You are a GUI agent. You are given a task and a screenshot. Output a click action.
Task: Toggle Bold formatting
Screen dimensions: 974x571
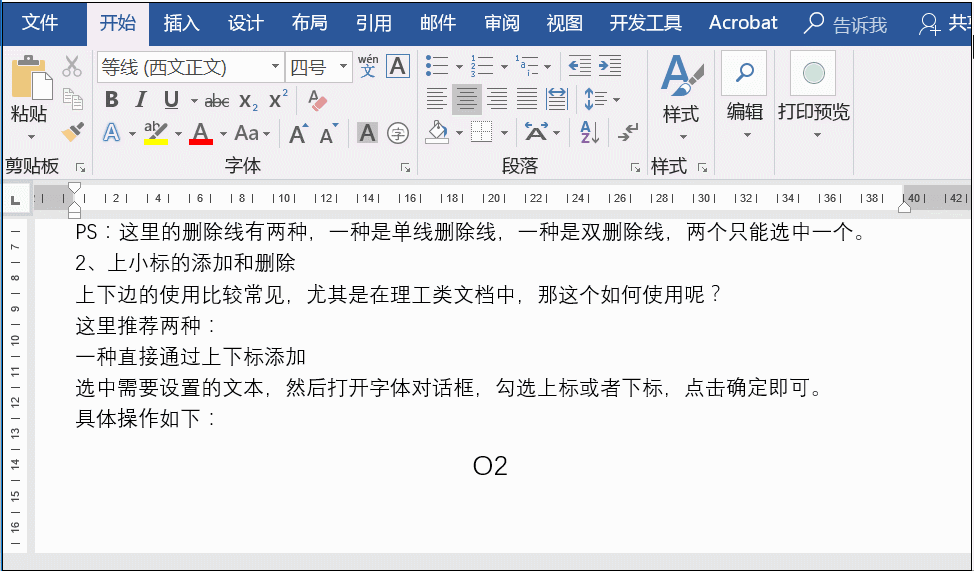point(112,100)
